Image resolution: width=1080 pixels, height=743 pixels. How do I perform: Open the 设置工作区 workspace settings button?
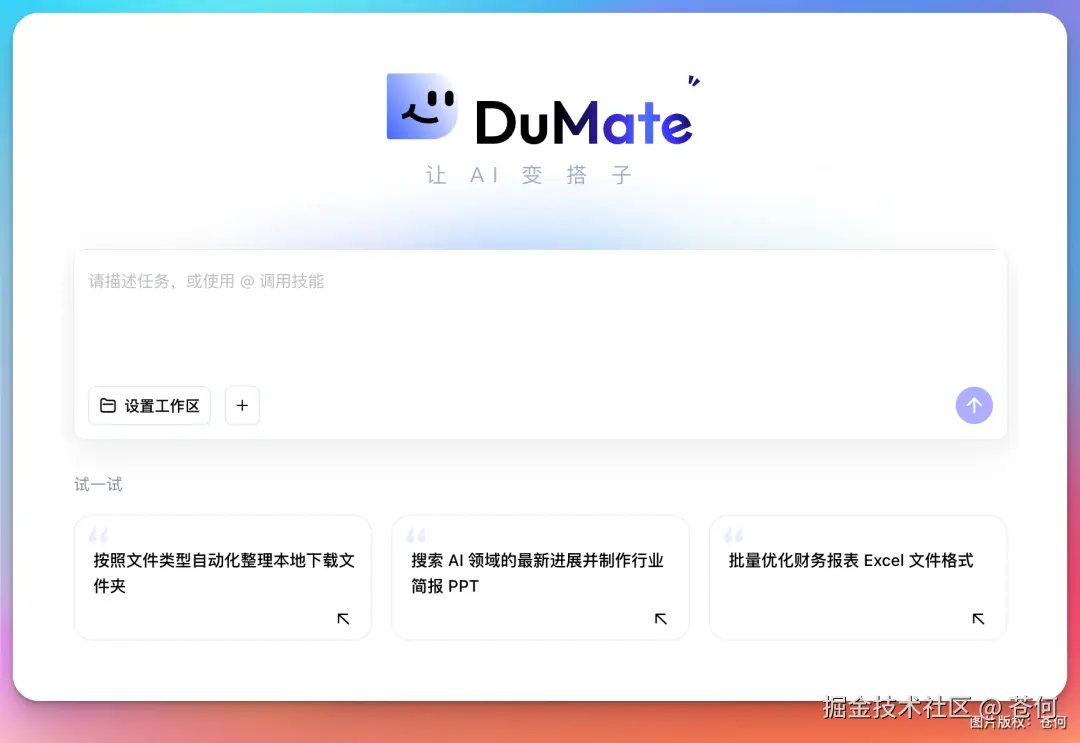coord(149,405)
